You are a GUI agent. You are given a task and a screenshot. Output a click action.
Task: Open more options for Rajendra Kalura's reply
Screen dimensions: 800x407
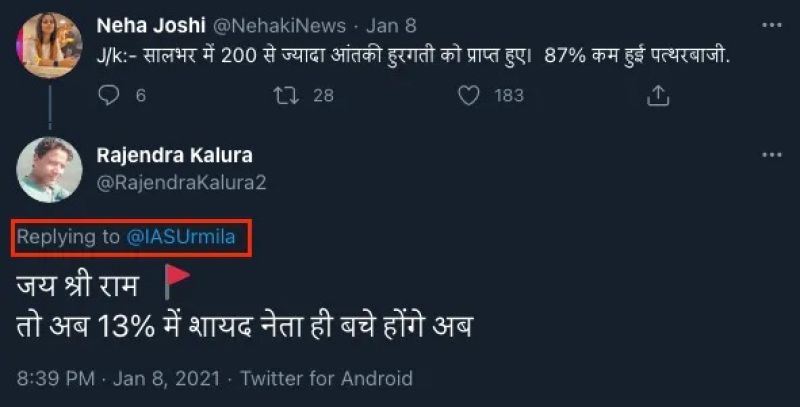[x=771, y=155]
